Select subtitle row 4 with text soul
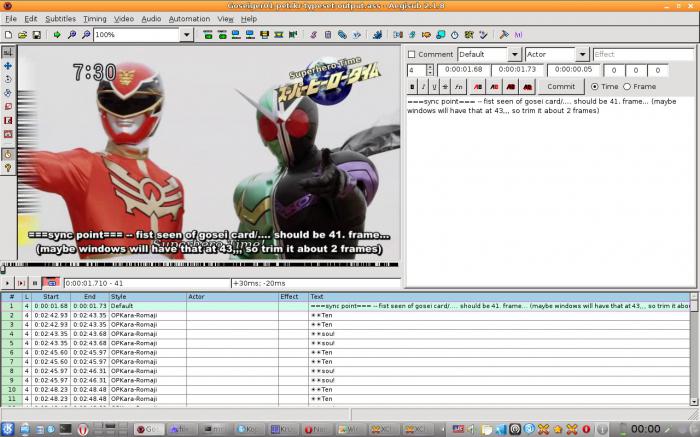The height and width of the screenshot is (437, 700). [346, 334]
